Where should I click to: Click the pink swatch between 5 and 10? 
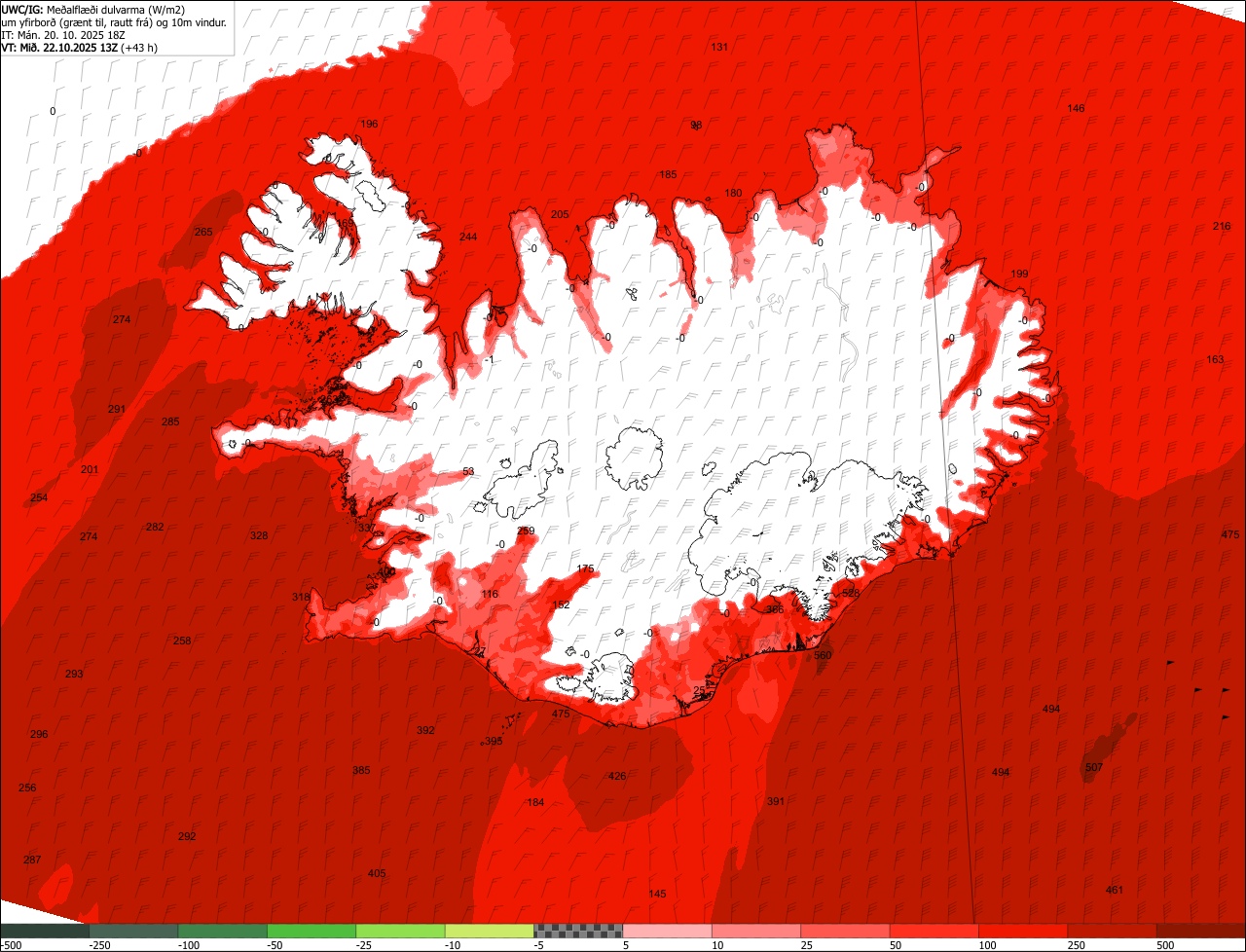(668, 931)
